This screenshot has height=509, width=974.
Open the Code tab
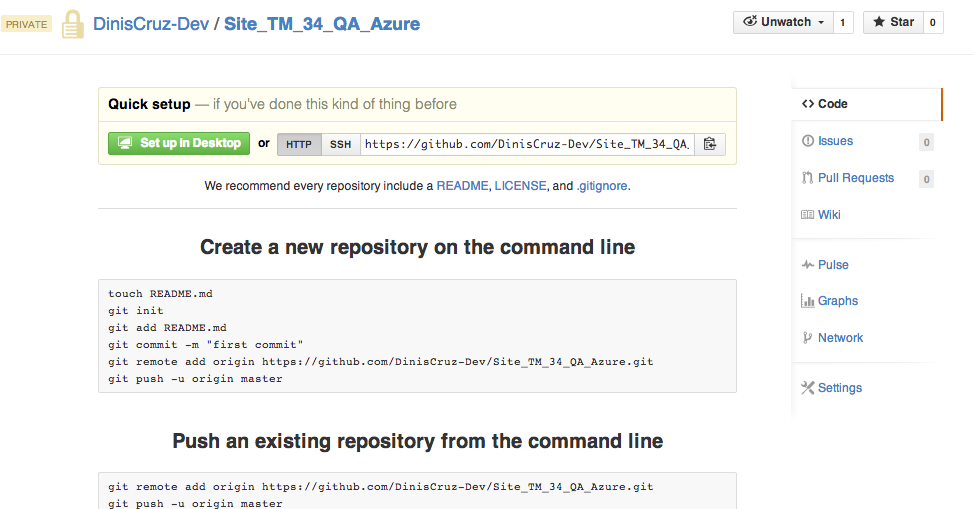pyautogui.click(x=825, y=104)
